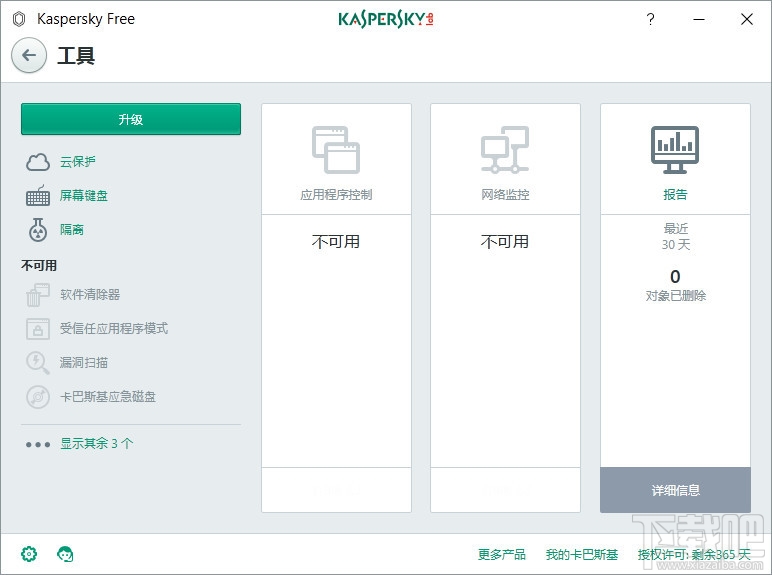Image resolution: width=772 pixels, height=575 pixels.
Task: Expand 显示其余 3 个 hidden tools
Action: click(x=96, y=444)
